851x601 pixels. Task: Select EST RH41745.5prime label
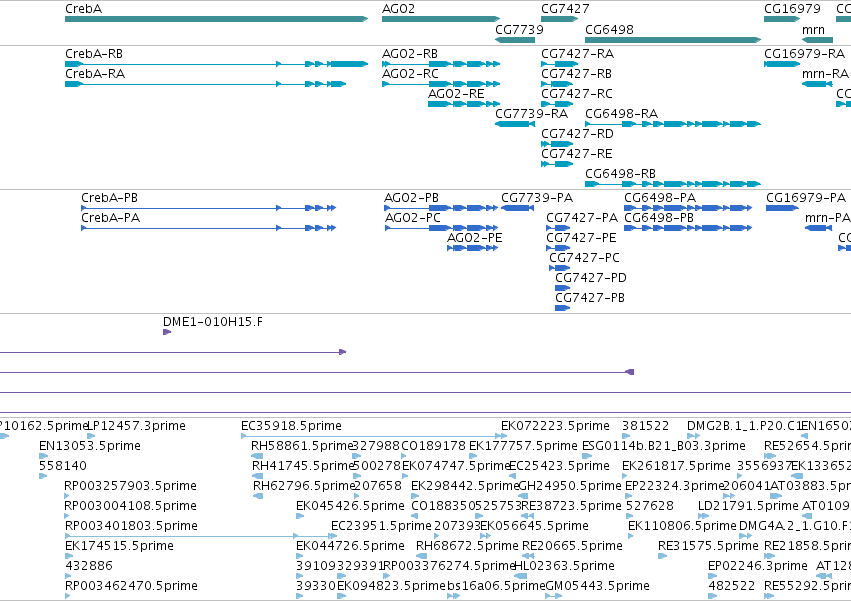(303, 466)
